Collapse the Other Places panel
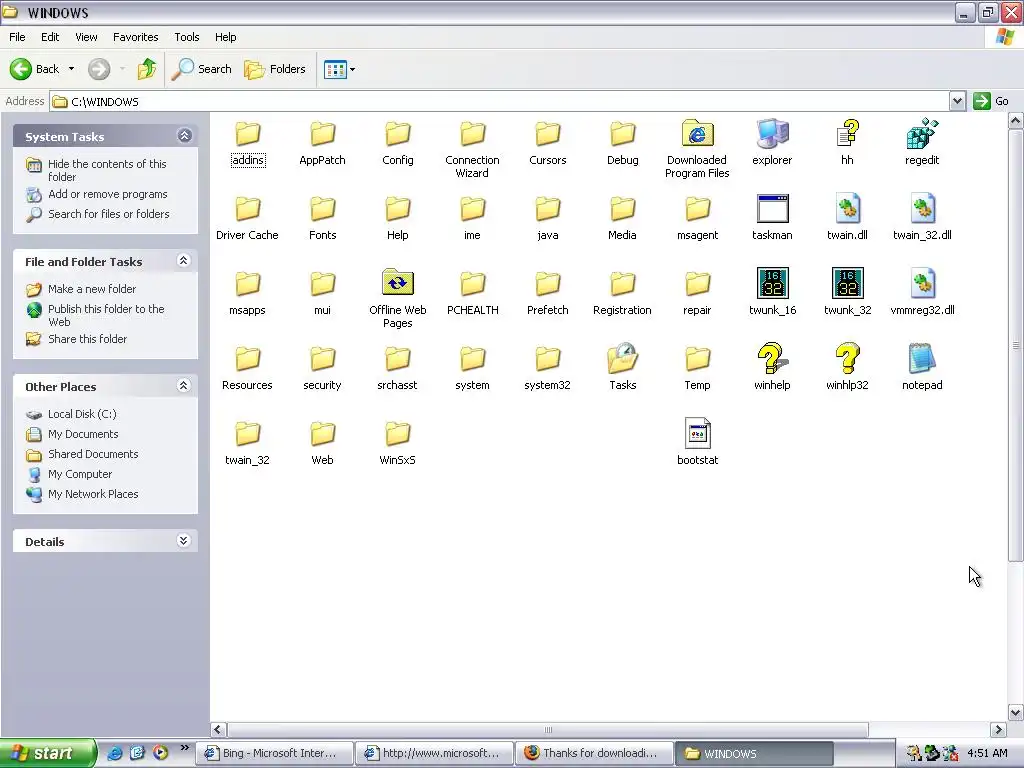1024x768 pixels. [x=184, y=386]
